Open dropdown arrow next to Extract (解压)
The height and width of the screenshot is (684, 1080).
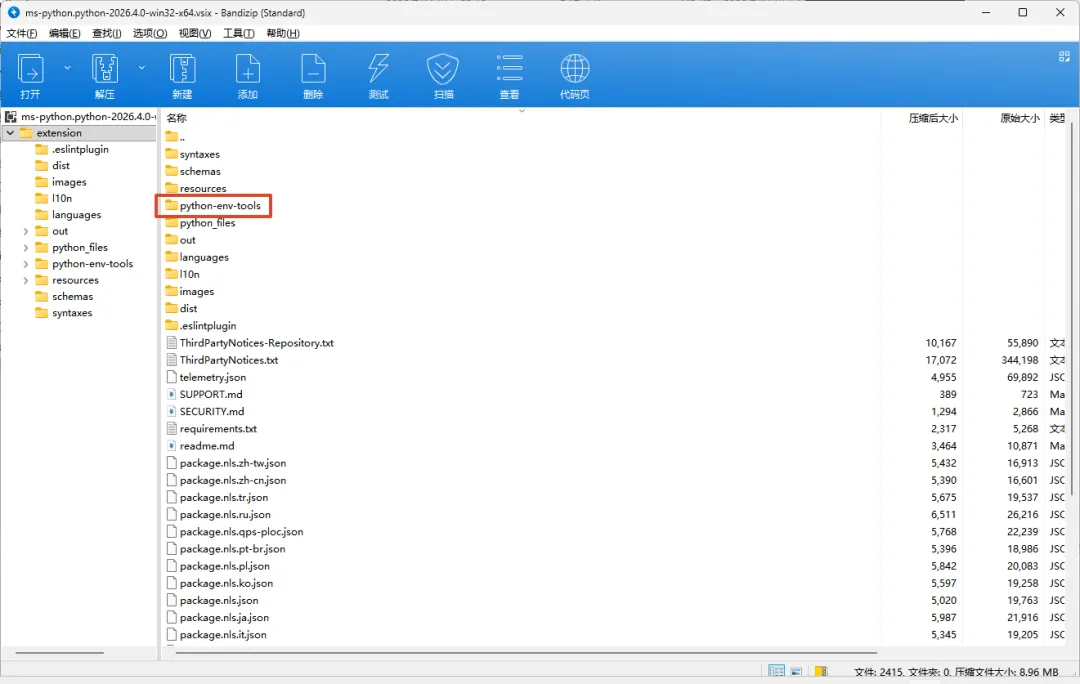[x=142, y=68]
